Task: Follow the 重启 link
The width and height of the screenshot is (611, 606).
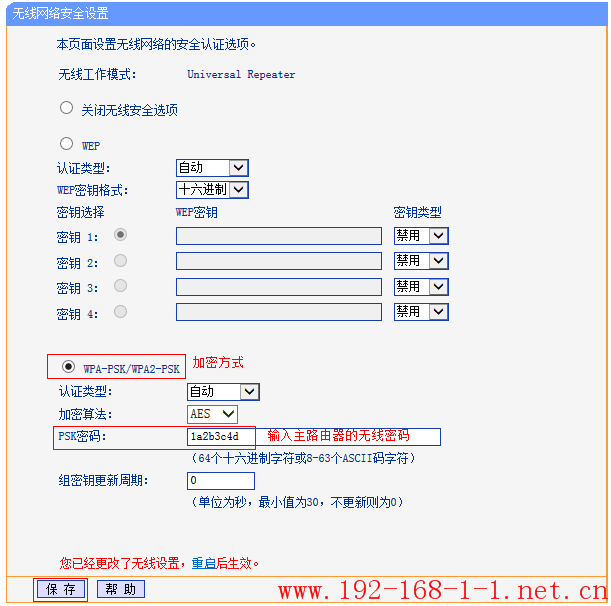Action: (204, 564)
